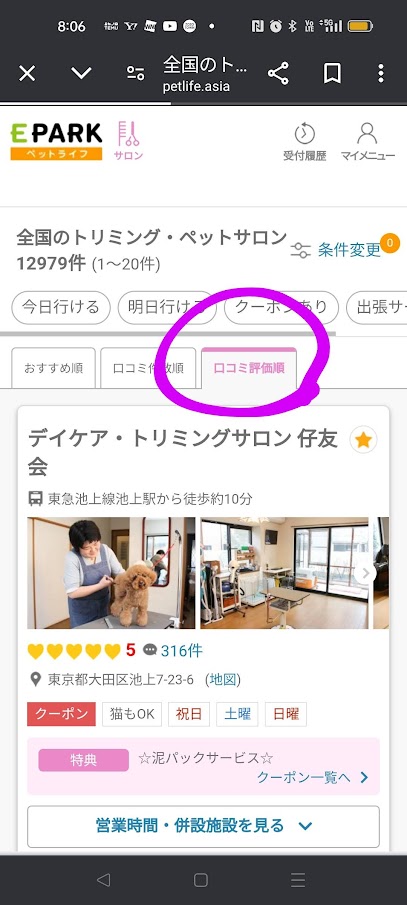Image resolution: width=407 pixels, height=905 pixels.
Task: Tap the サロン scissors icon
Action: point(128,141)
